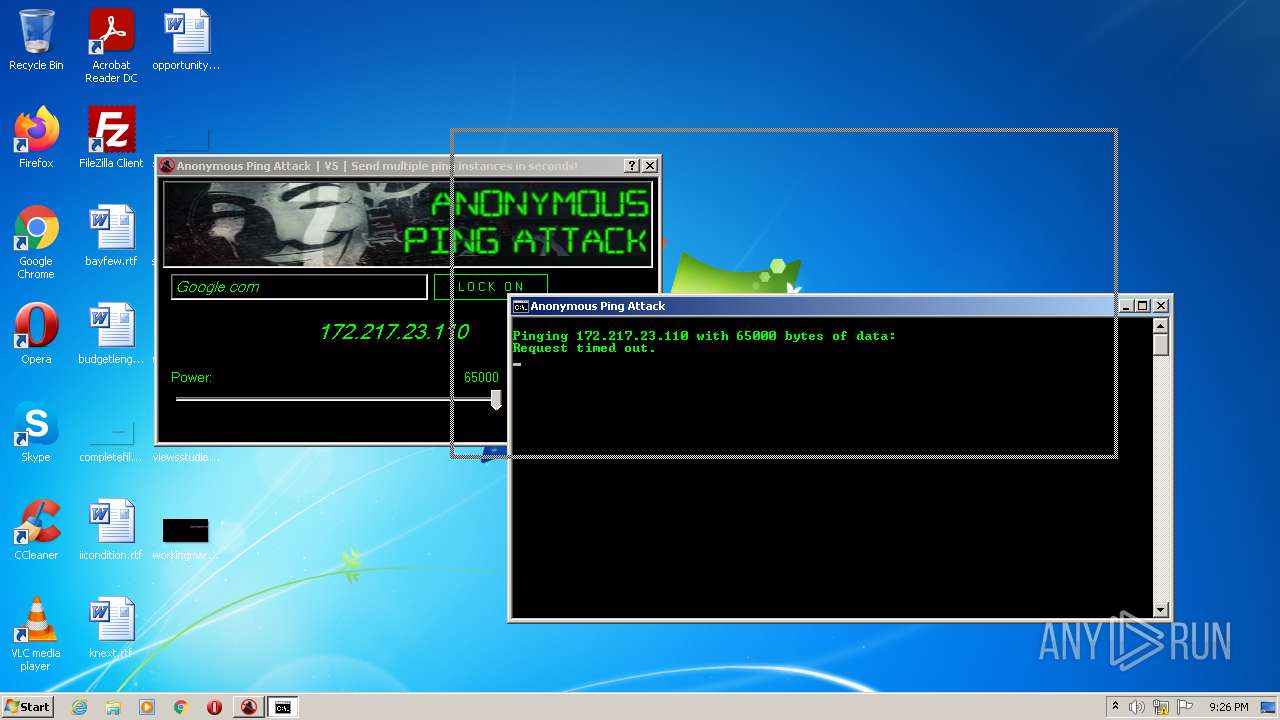Viewport: 1280px width, 720px height.
Task: Open the network tray icon
Action: point(1161,707)
